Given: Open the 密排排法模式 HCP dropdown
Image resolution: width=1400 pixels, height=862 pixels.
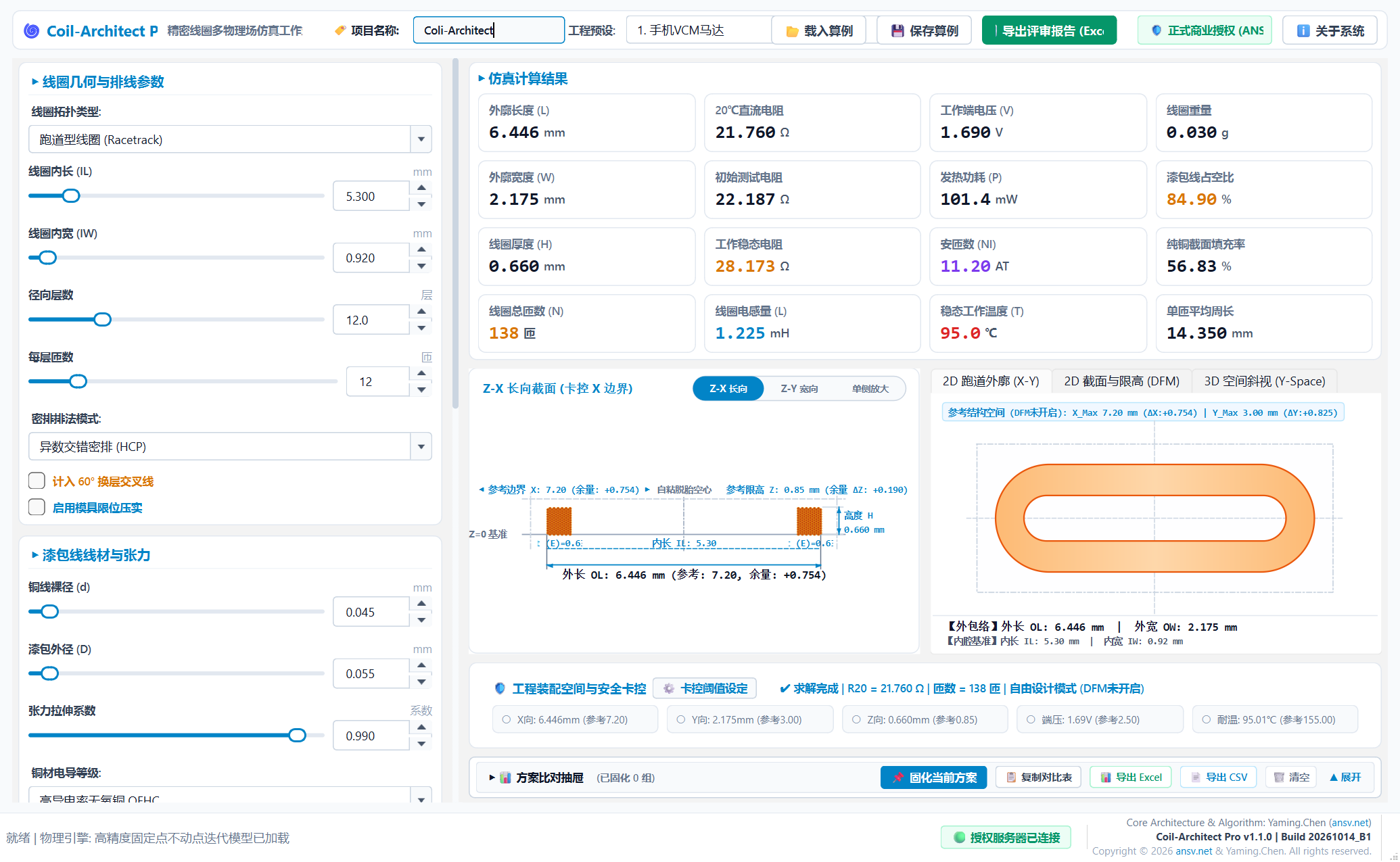Looking at the screenshot, I should pyautogui.click(x=230, y=446).
